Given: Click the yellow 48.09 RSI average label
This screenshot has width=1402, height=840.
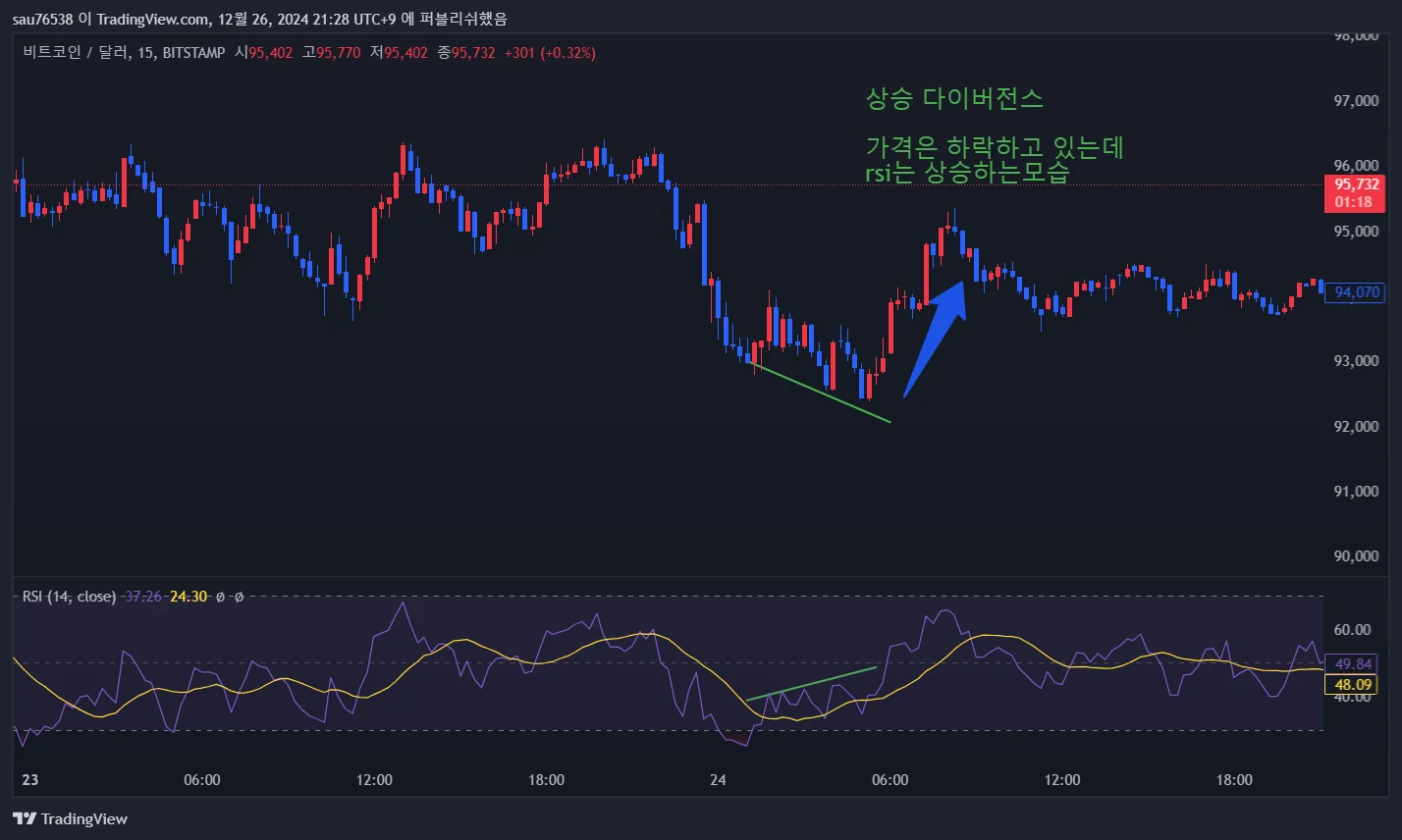Looking at the screenshot, I should point(1353,684).
